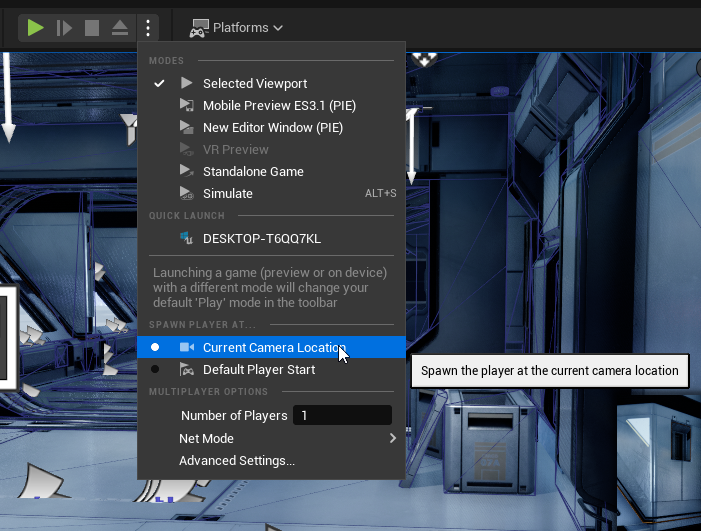Open Advanced Settings...
701x531 pixels.
[237, 461]
